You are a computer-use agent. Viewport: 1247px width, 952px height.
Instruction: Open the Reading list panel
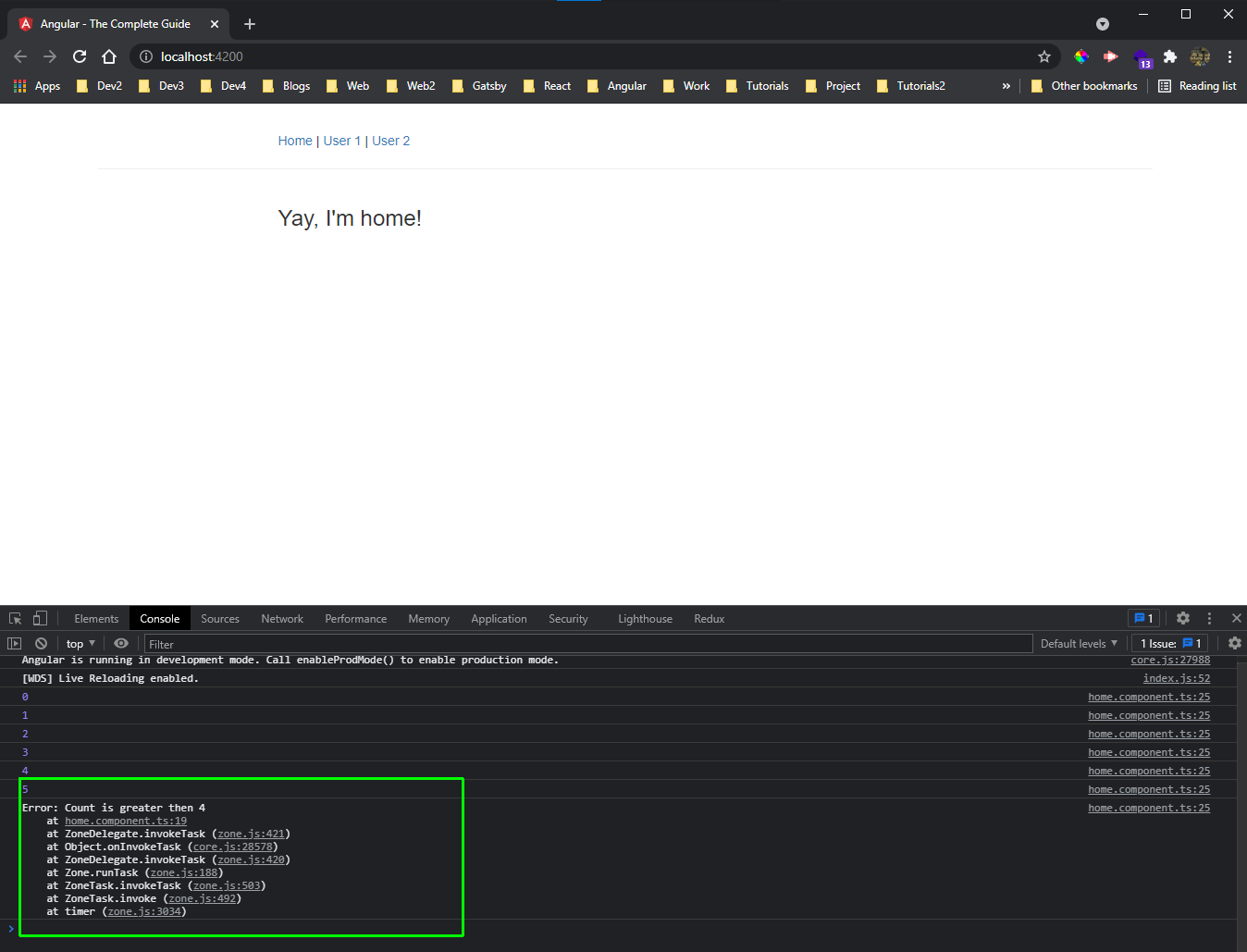click(x=1197, y=86)
